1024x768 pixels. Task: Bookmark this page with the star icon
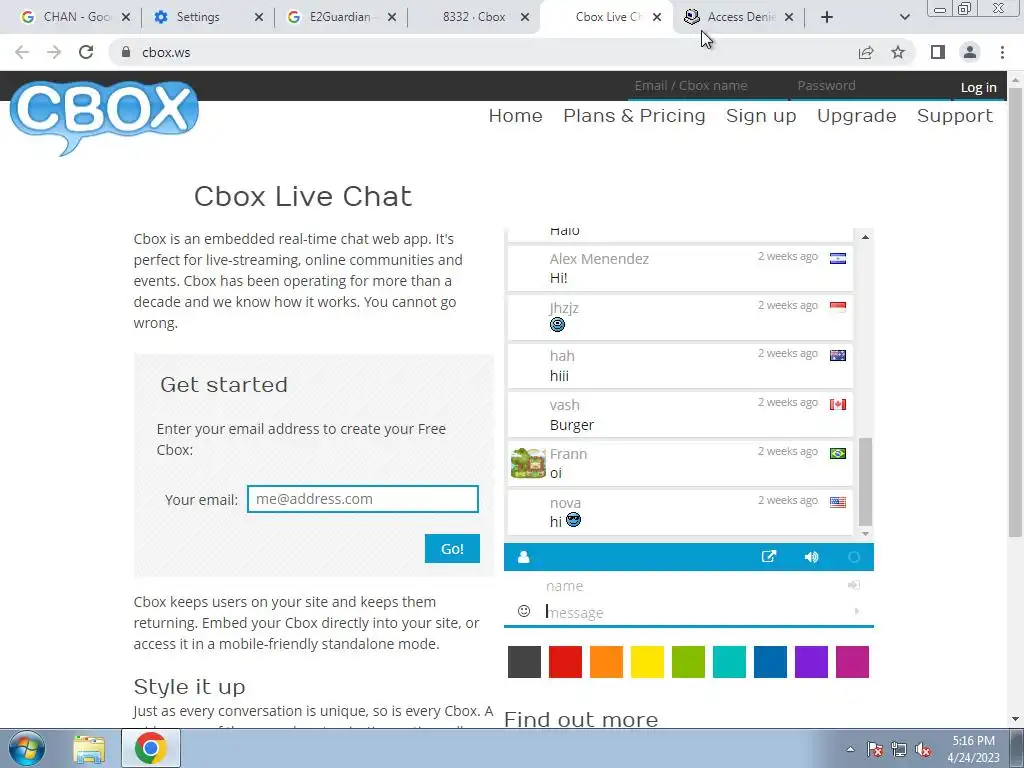point(898,52)
